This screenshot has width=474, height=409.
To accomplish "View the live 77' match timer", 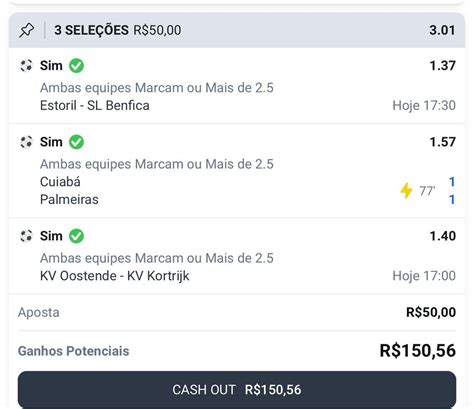I will tap(427, 191).
